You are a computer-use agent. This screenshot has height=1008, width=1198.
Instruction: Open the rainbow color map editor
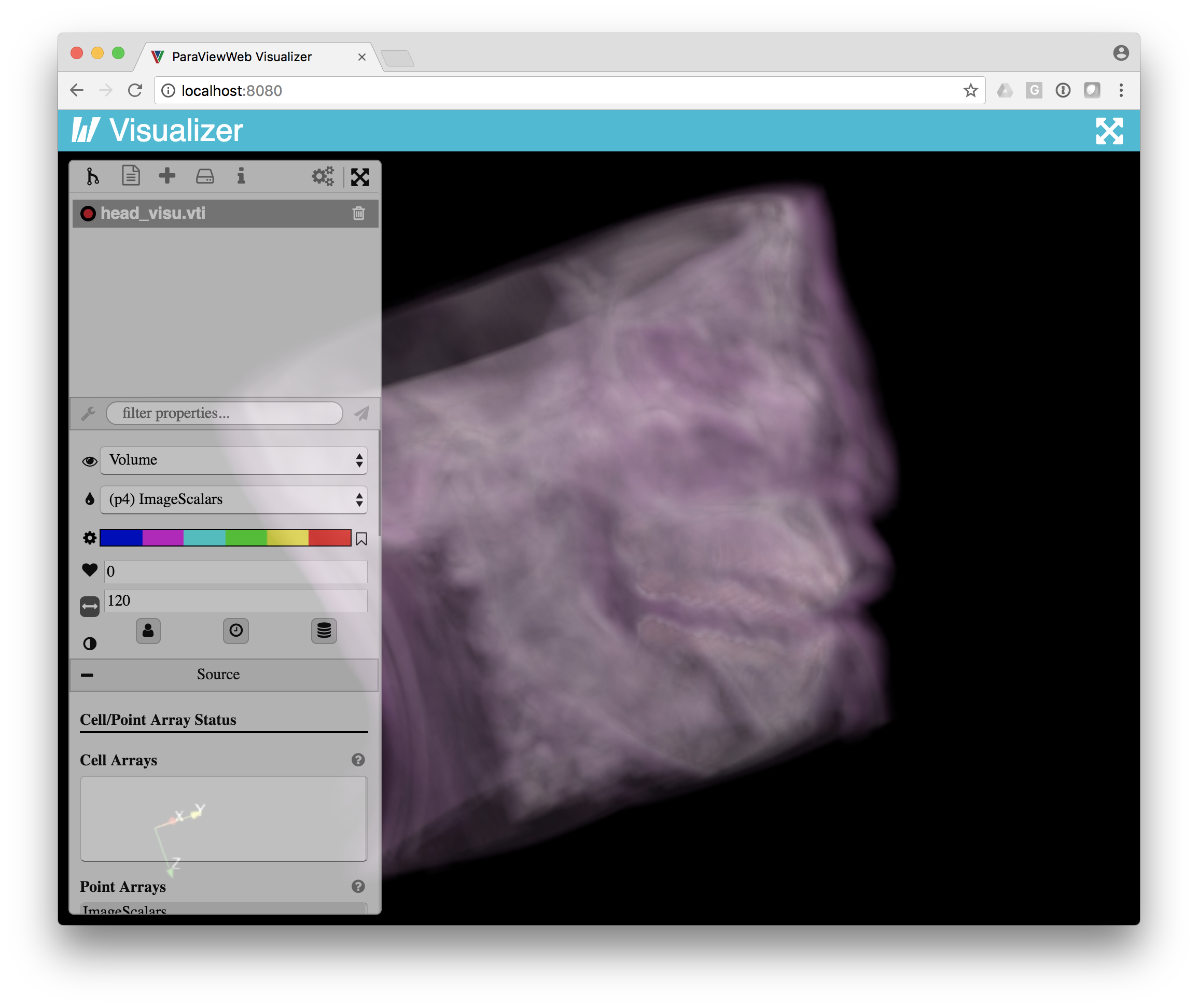225,537
